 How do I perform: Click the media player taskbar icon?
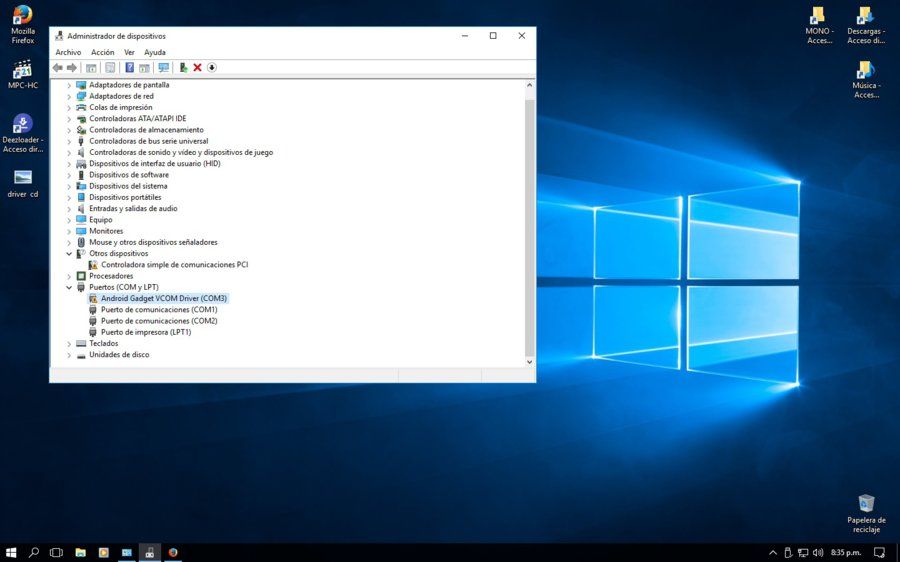(103, 552)
